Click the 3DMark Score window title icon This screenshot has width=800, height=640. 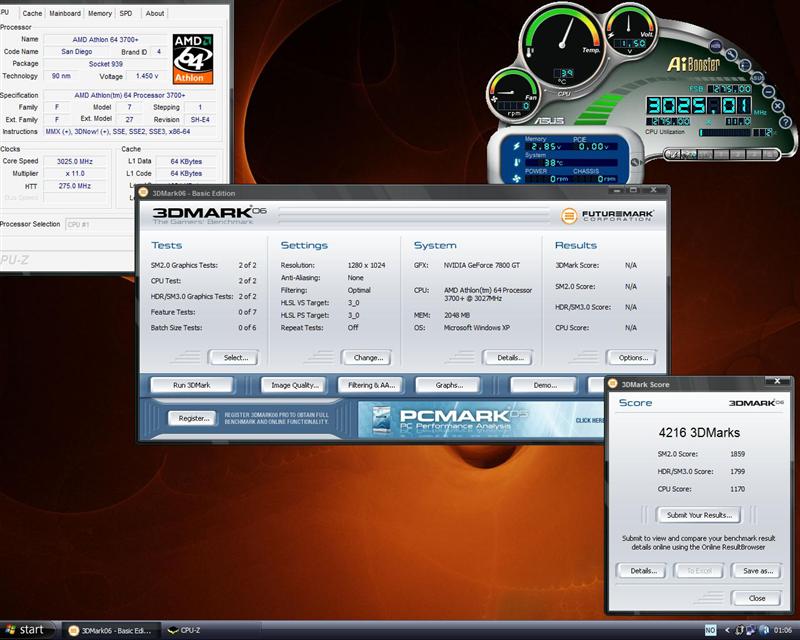613,384
